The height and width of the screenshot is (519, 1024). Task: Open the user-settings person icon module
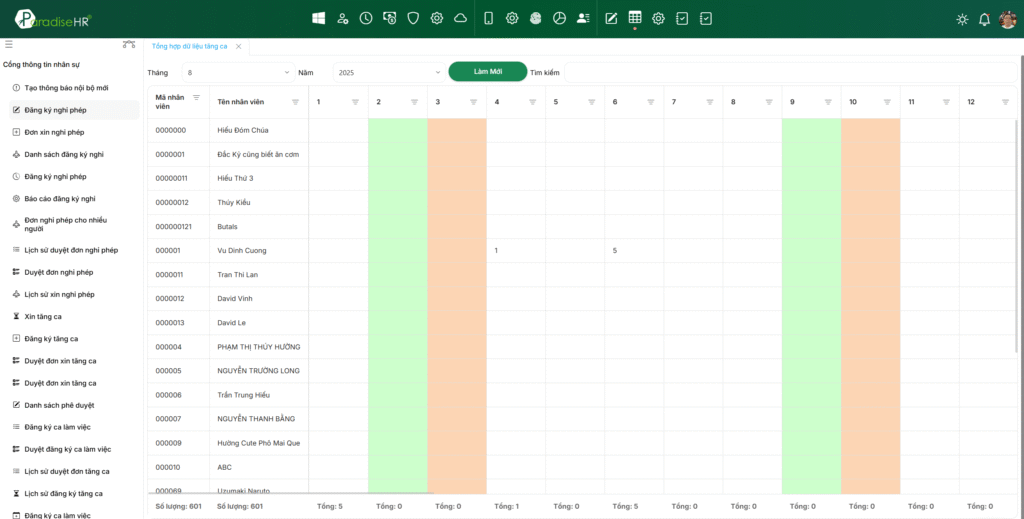pyautogui.click(x=342, y=18)
